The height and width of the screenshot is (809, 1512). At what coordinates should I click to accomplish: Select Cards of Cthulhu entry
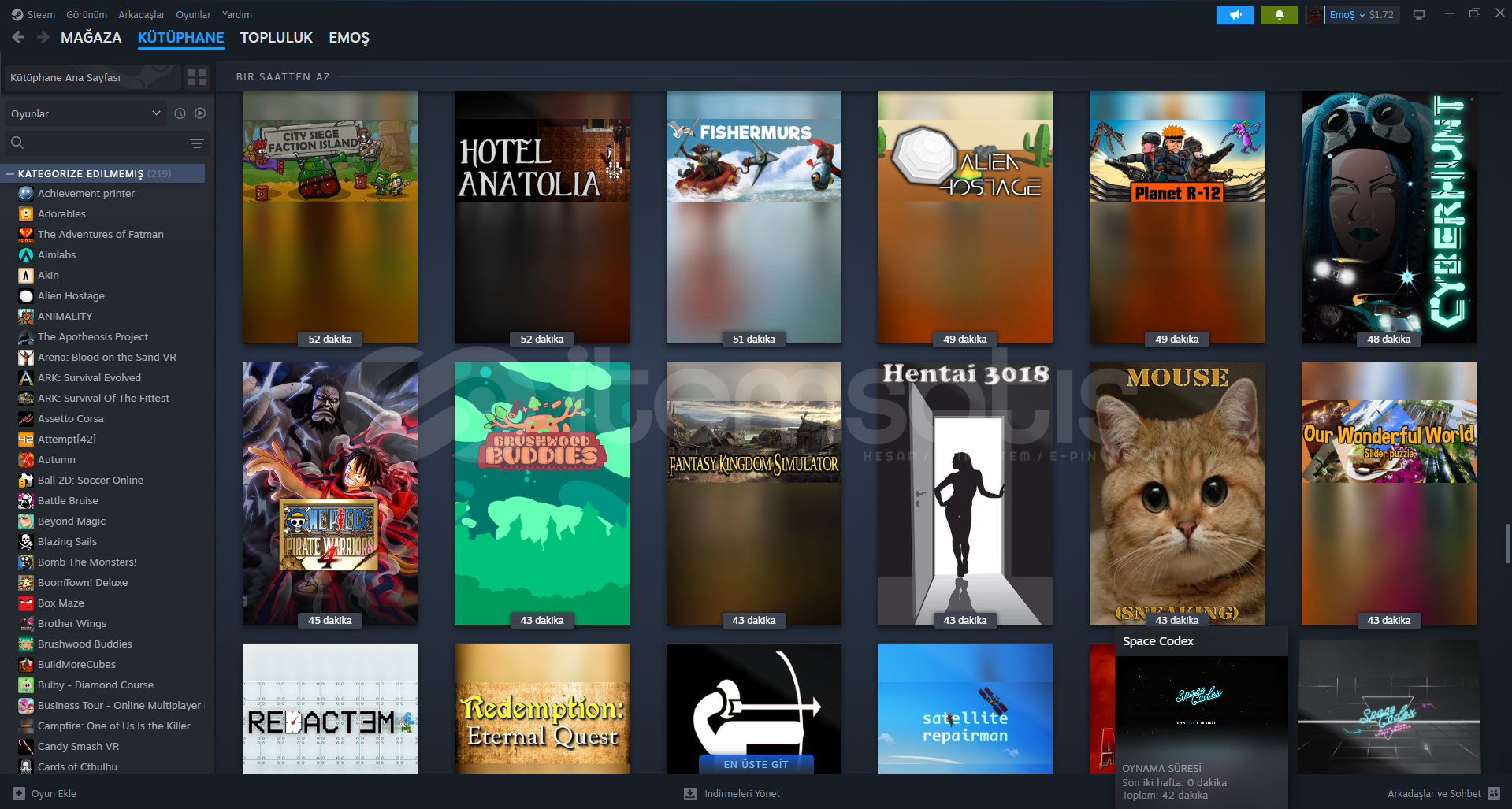(77, 766)
